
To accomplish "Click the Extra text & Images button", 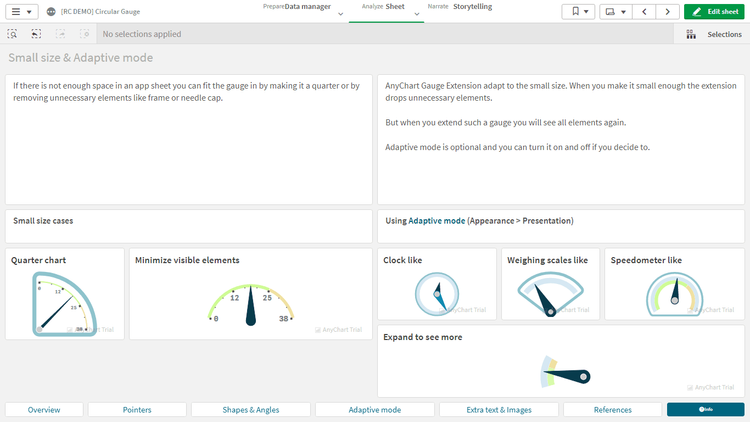I will 499,410.
